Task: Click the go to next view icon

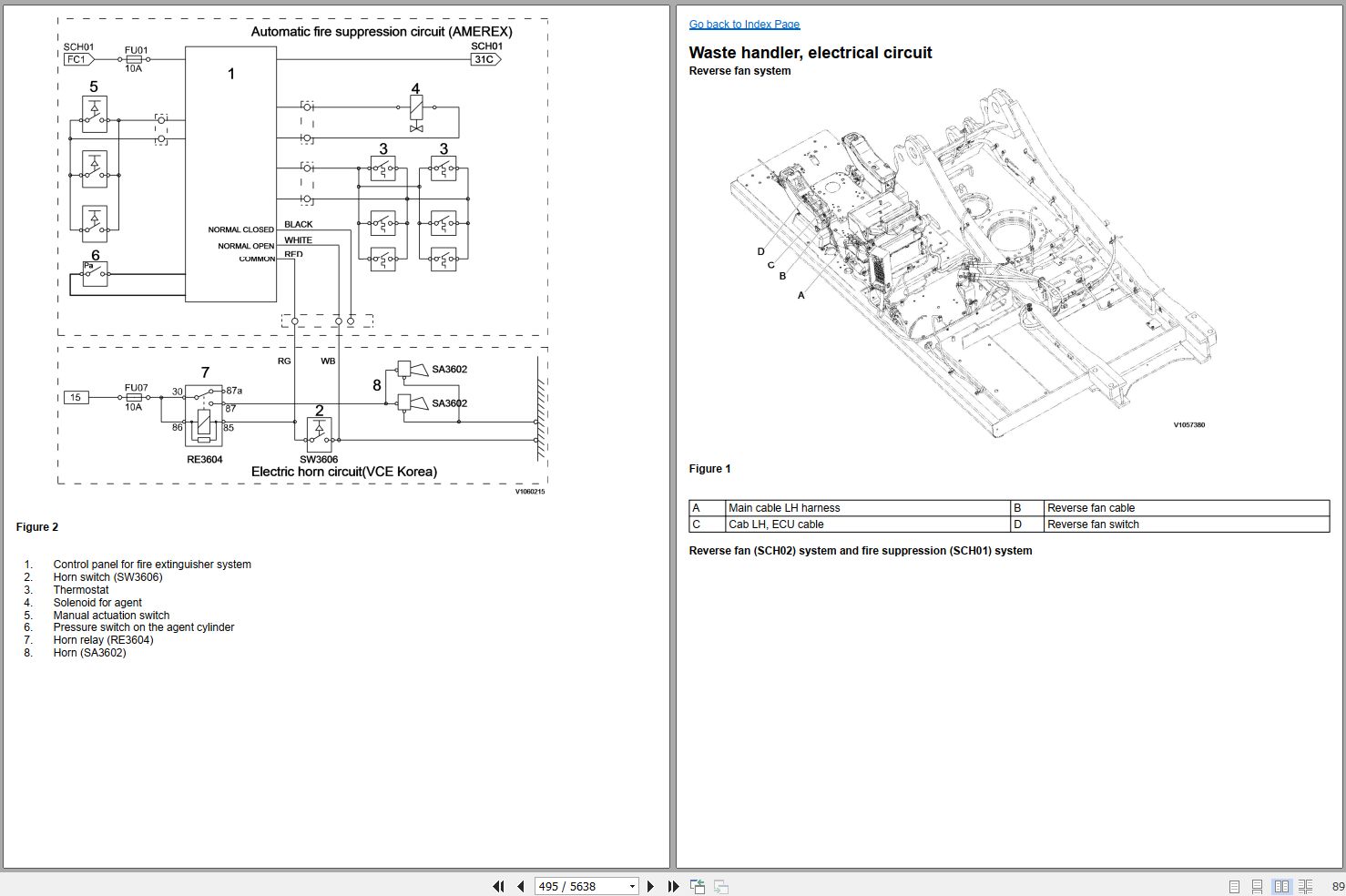Action: 720,886
